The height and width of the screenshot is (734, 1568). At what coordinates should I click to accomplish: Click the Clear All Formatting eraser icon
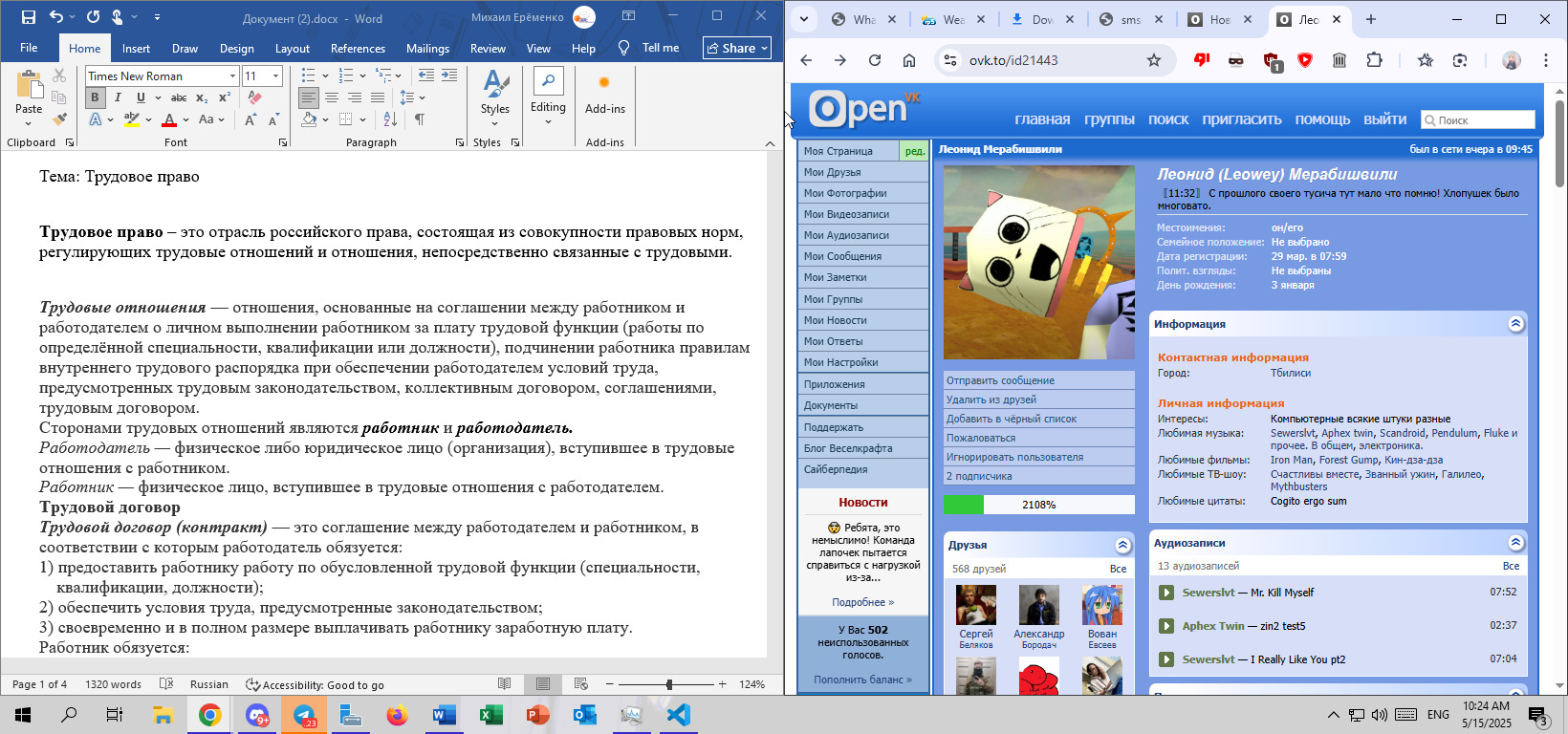coord(254,97)
